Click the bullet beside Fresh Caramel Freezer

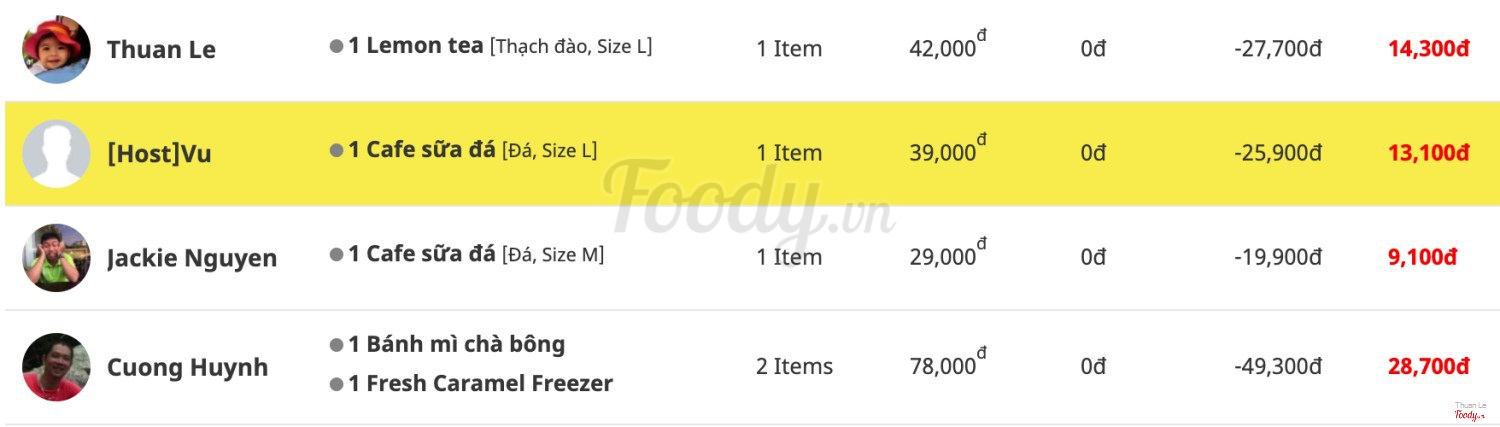click(x=337, y=384)
